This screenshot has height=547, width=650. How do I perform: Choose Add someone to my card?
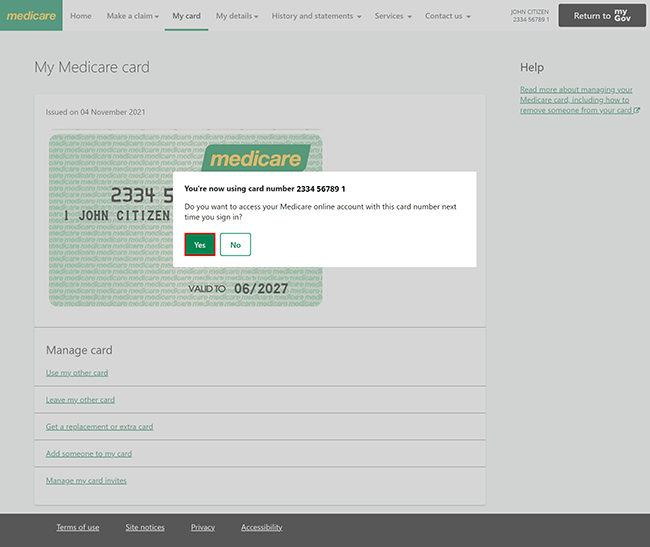89,454
